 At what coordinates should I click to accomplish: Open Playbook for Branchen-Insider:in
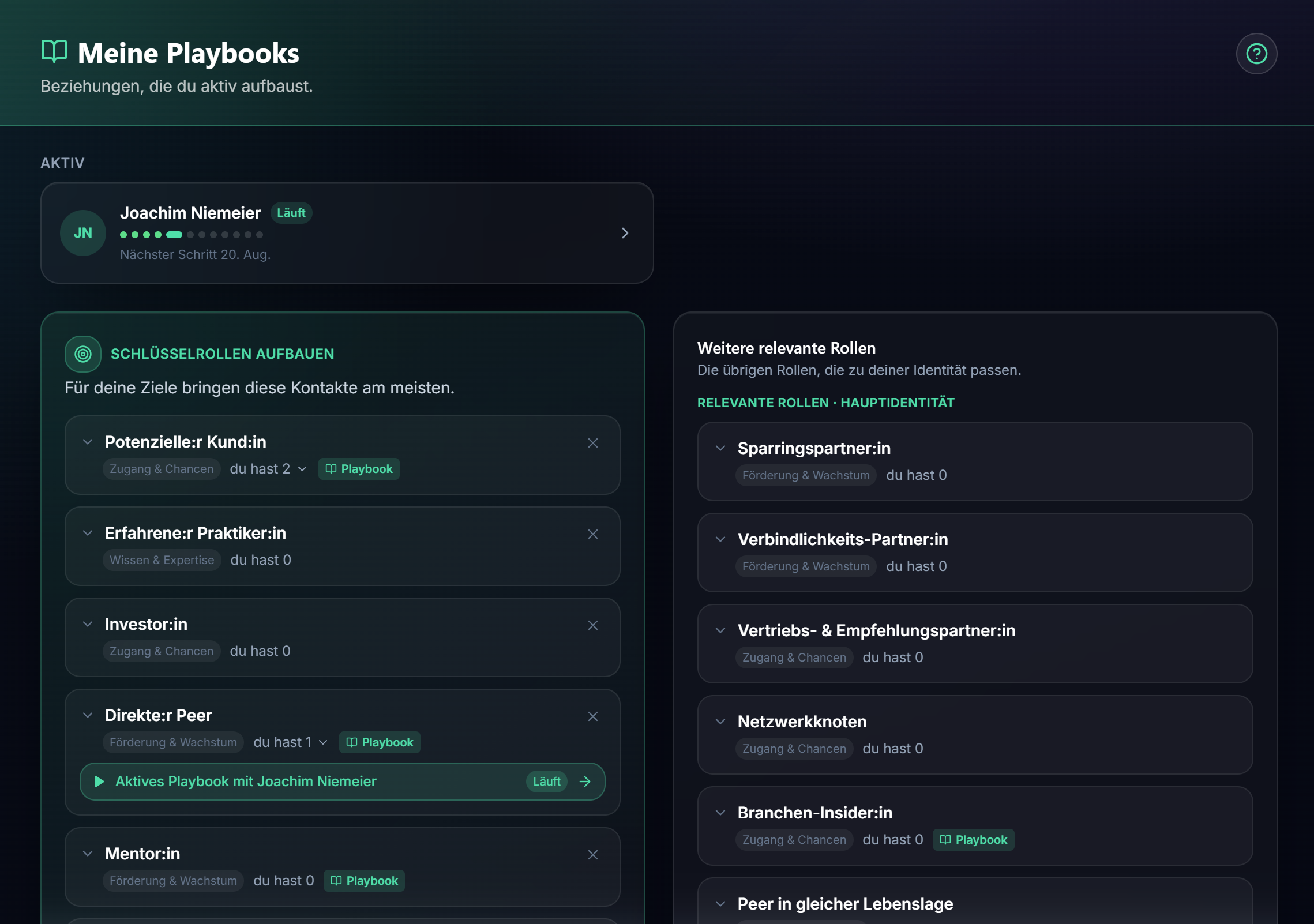[x=974, y=840]
